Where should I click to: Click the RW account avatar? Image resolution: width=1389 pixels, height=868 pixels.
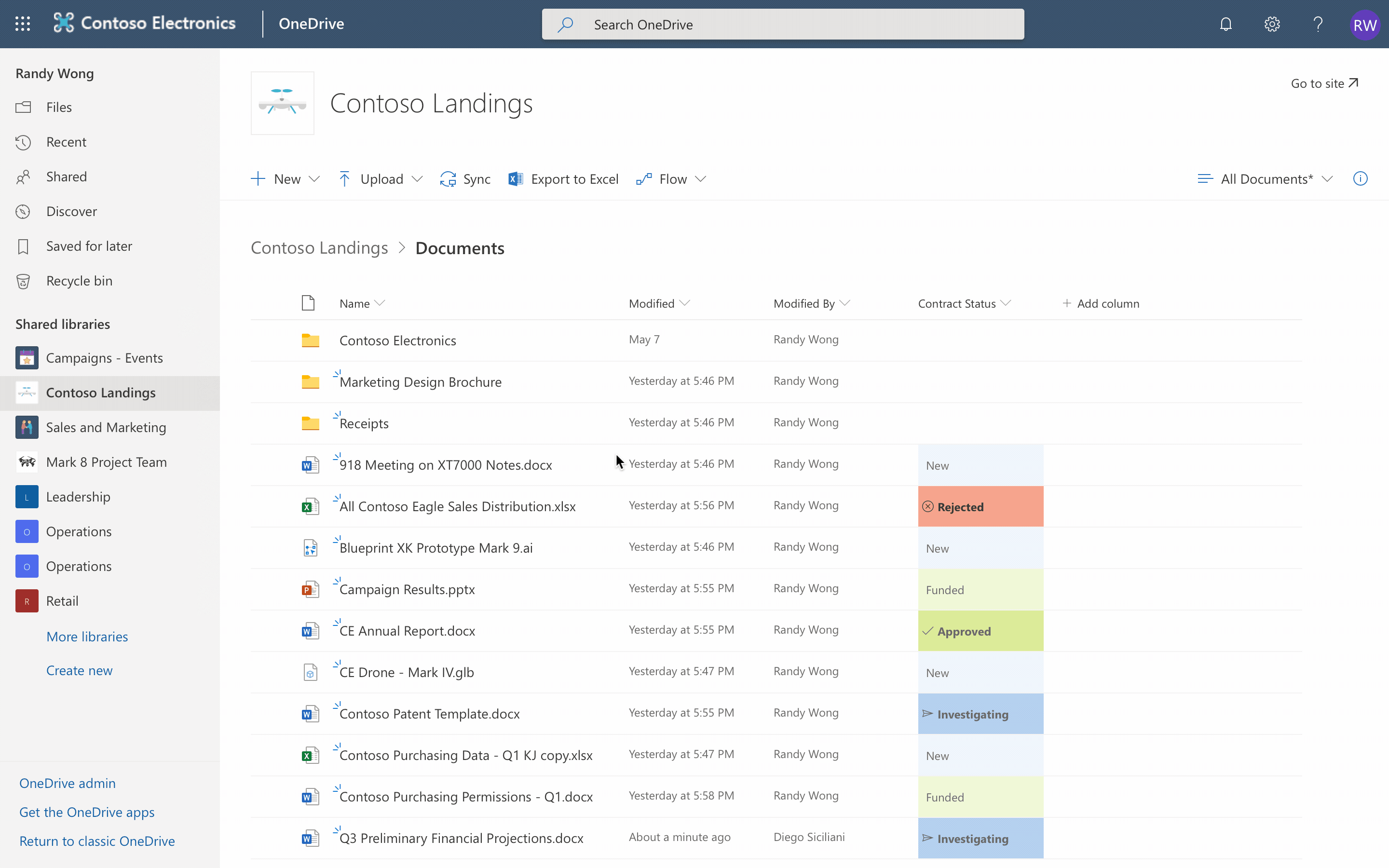[x=1364, y=25]
